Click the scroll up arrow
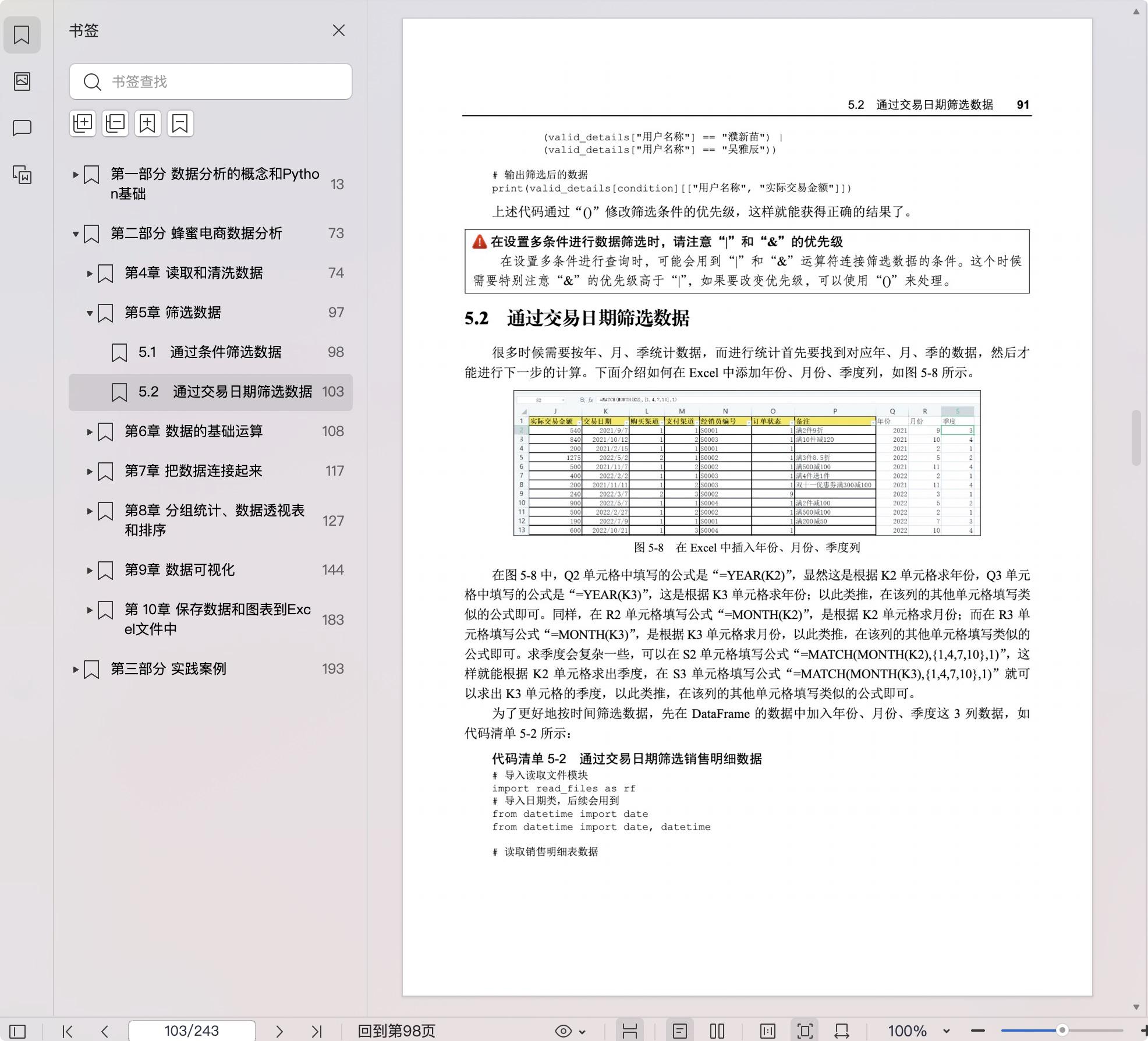 coord(1136,12)
